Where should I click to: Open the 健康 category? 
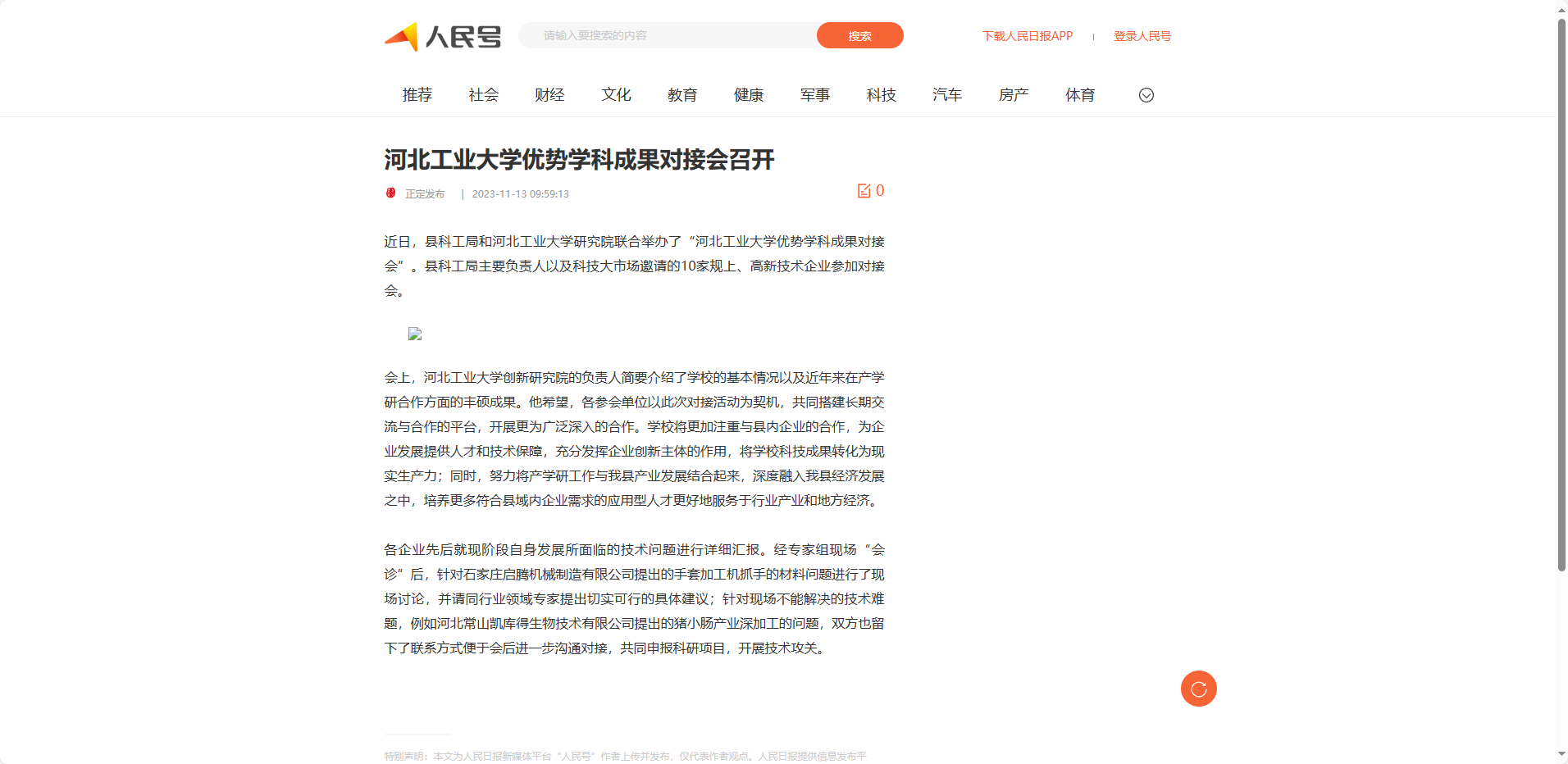[x=749, y=95]
